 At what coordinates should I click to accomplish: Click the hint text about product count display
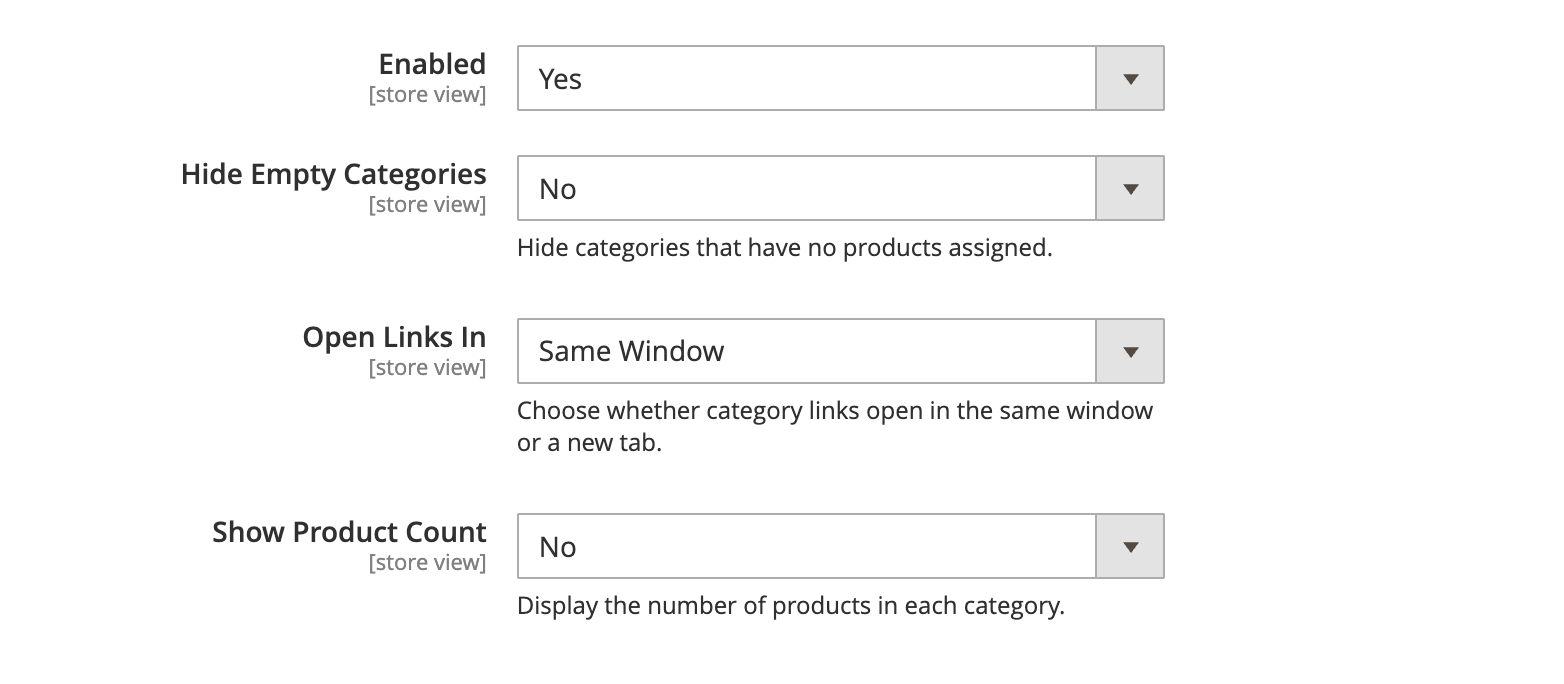point(792,605)
